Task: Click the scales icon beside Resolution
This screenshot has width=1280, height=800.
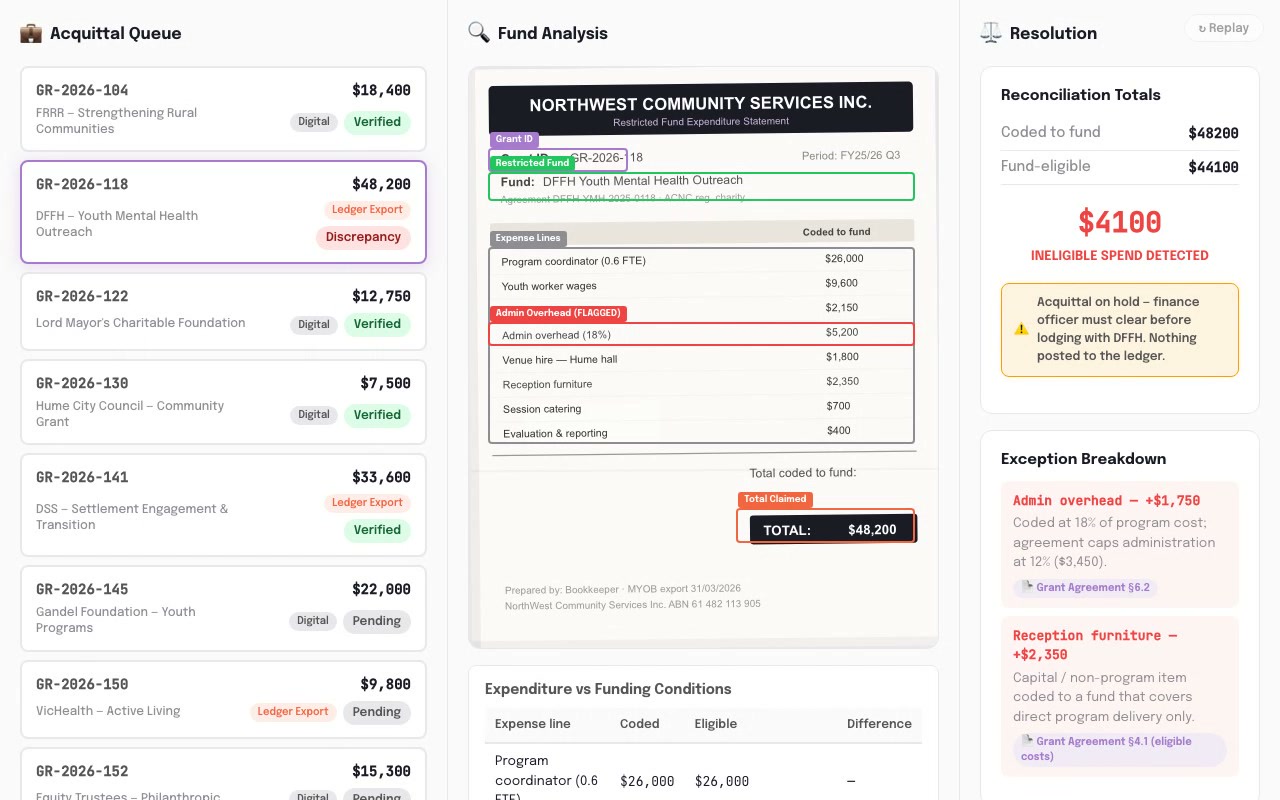Action: click(991, 33)
